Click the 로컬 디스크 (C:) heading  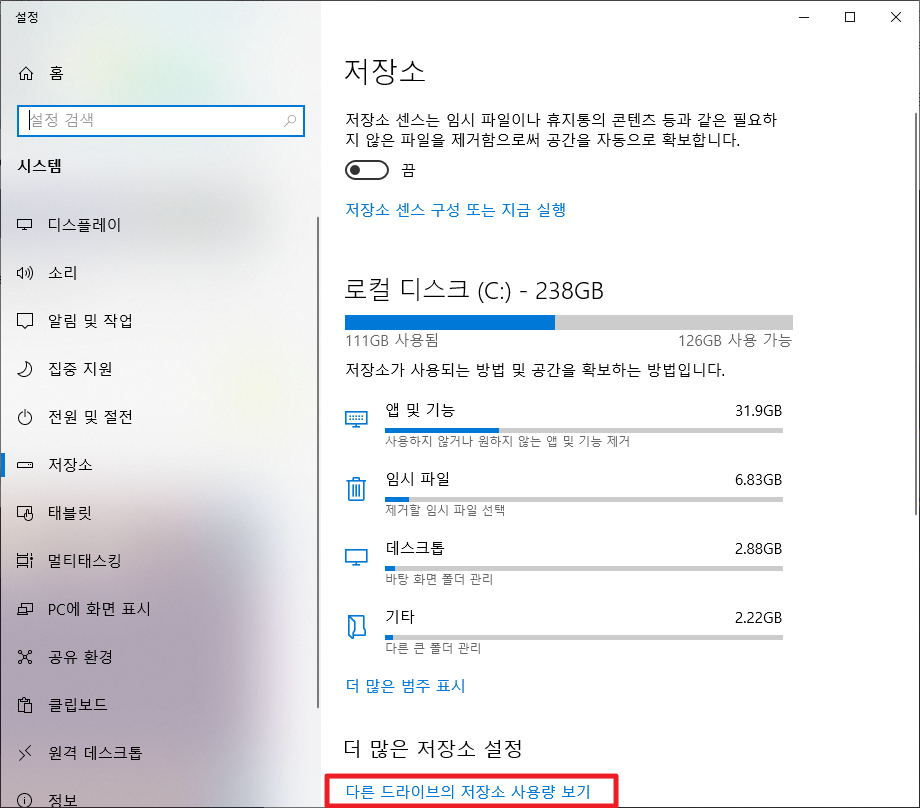click(x=474, y=290)
